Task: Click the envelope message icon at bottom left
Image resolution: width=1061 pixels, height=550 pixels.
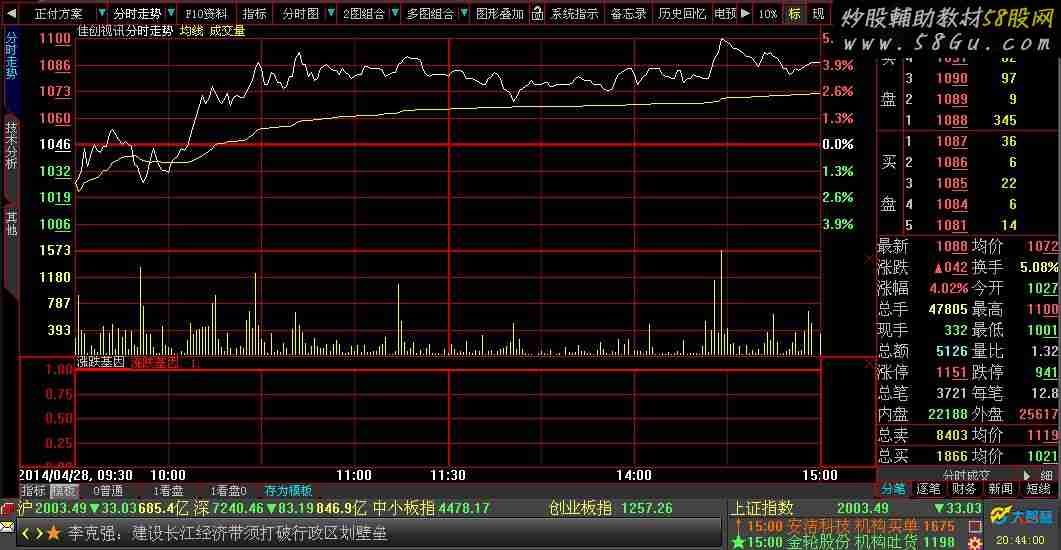Action: pyautogui.click(x=8, y=526)
